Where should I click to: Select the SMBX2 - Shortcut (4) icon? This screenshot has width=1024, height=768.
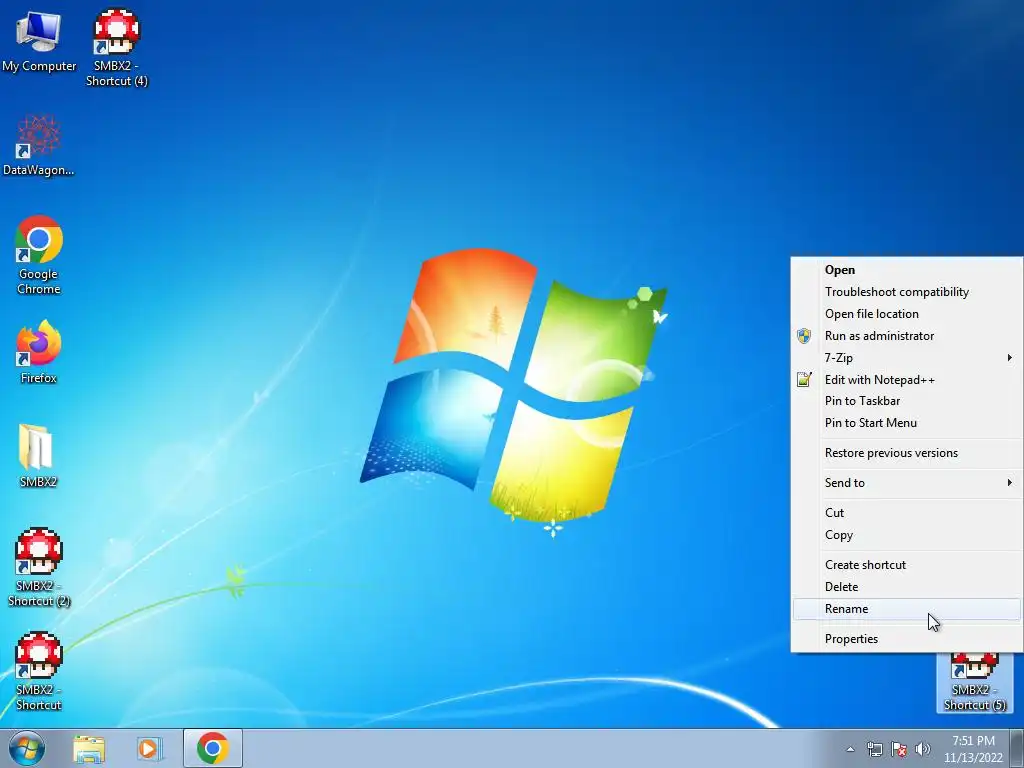pos(117,47)
